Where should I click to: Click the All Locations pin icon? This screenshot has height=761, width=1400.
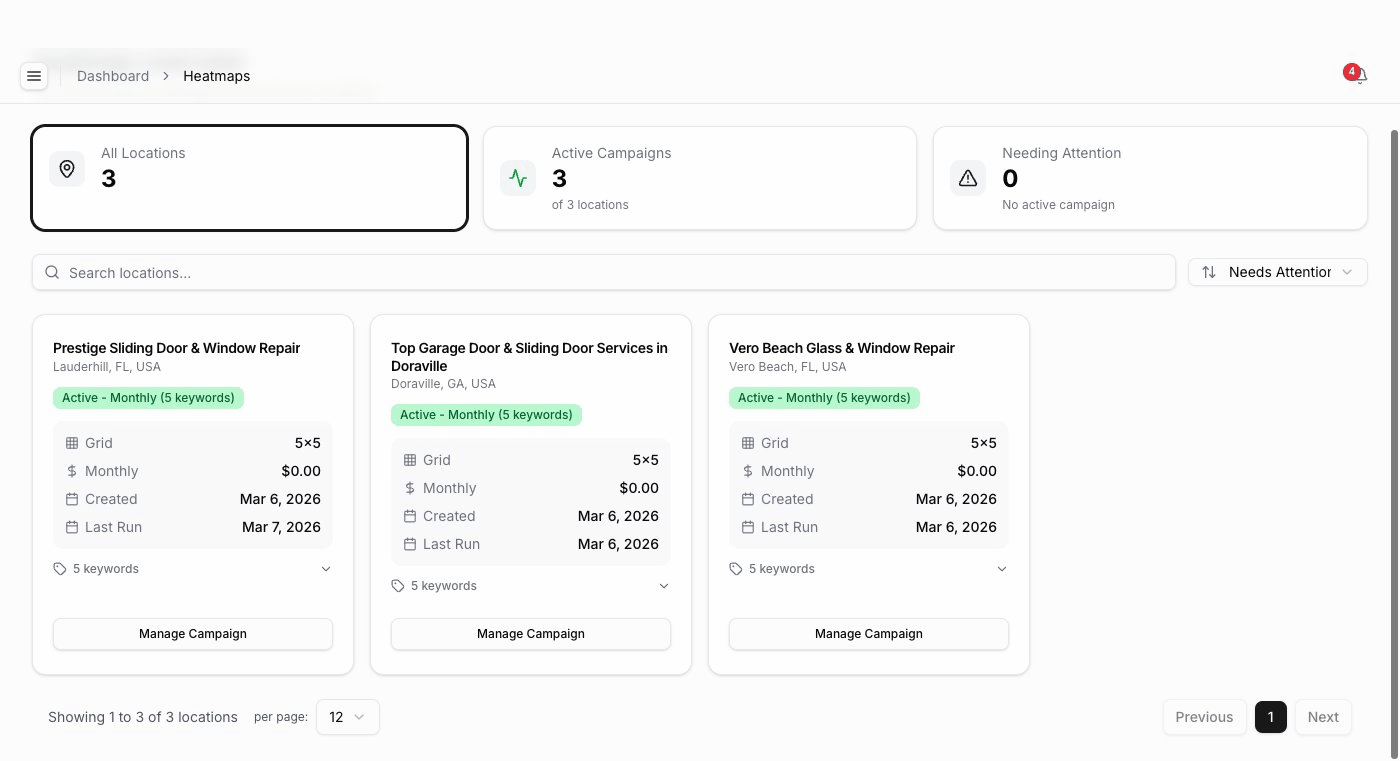tap(67, 169)
